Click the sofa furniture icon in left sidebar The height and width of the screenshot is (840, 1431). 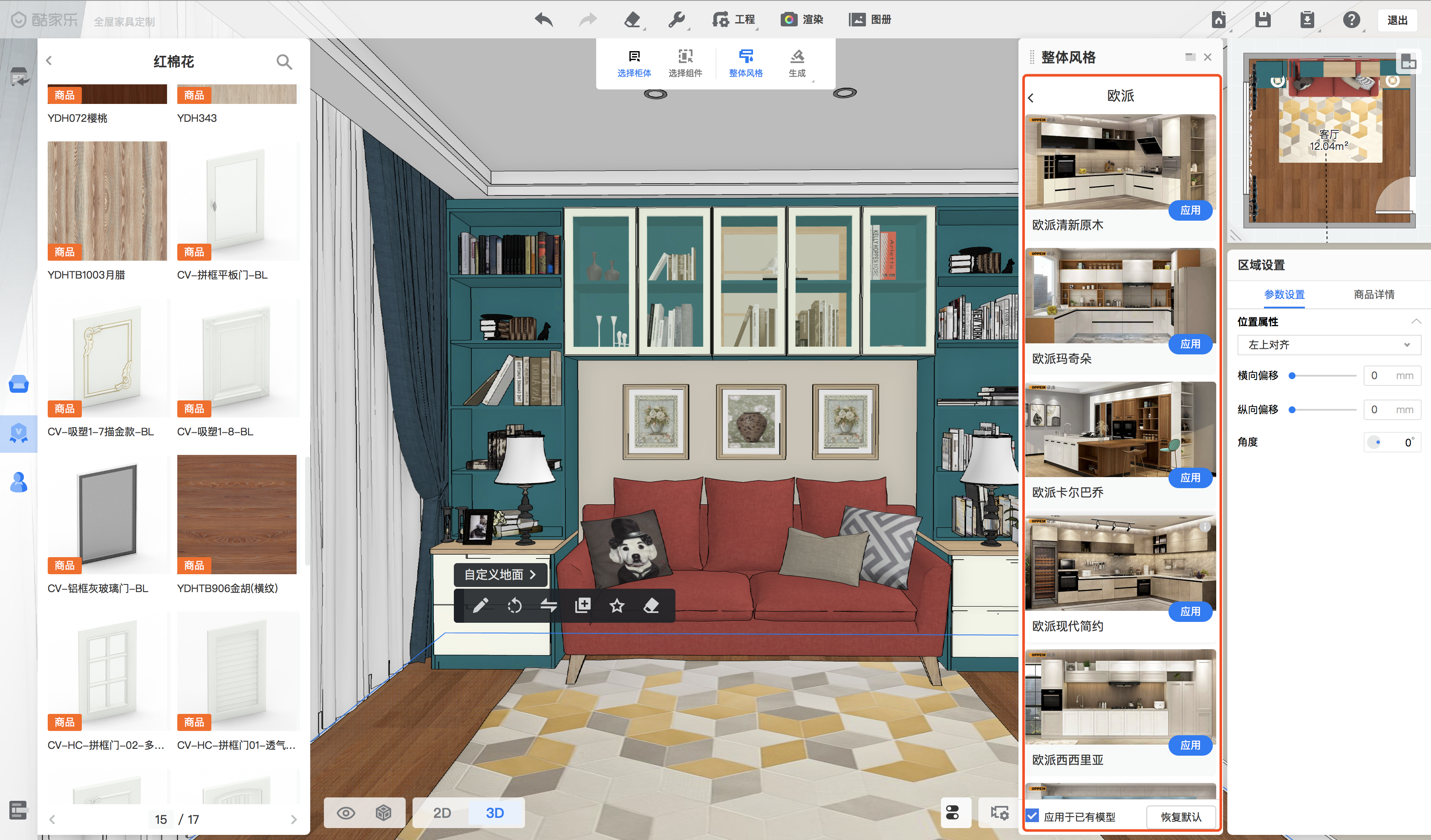coord(19,384)
